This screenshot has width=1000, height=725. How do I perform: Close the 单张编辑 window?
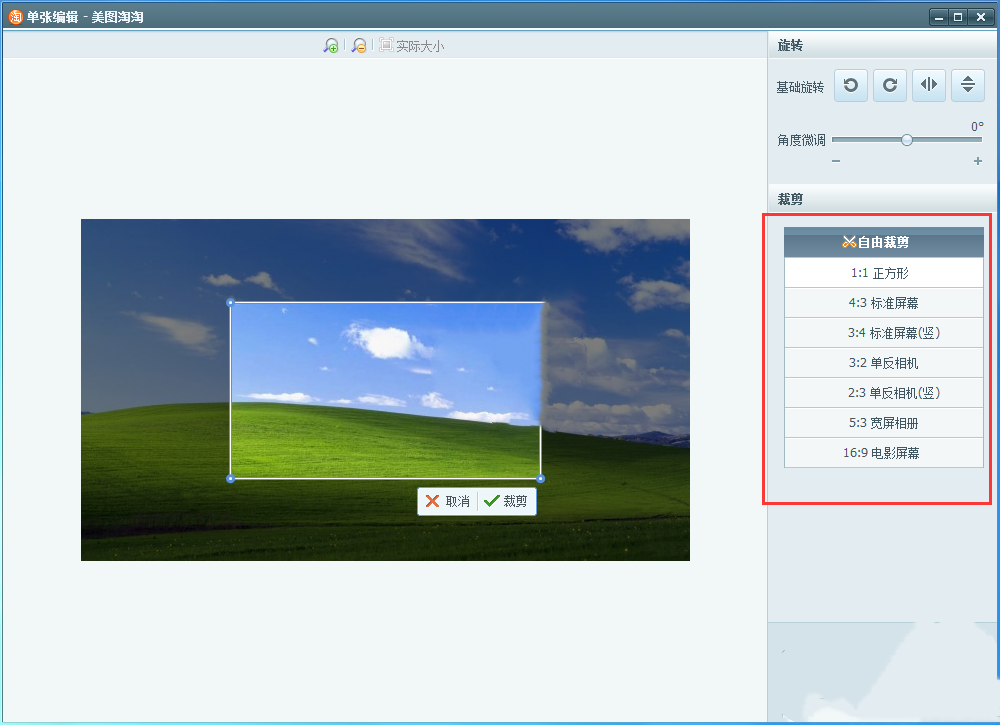pyautogui.click(x=981, y=17)
